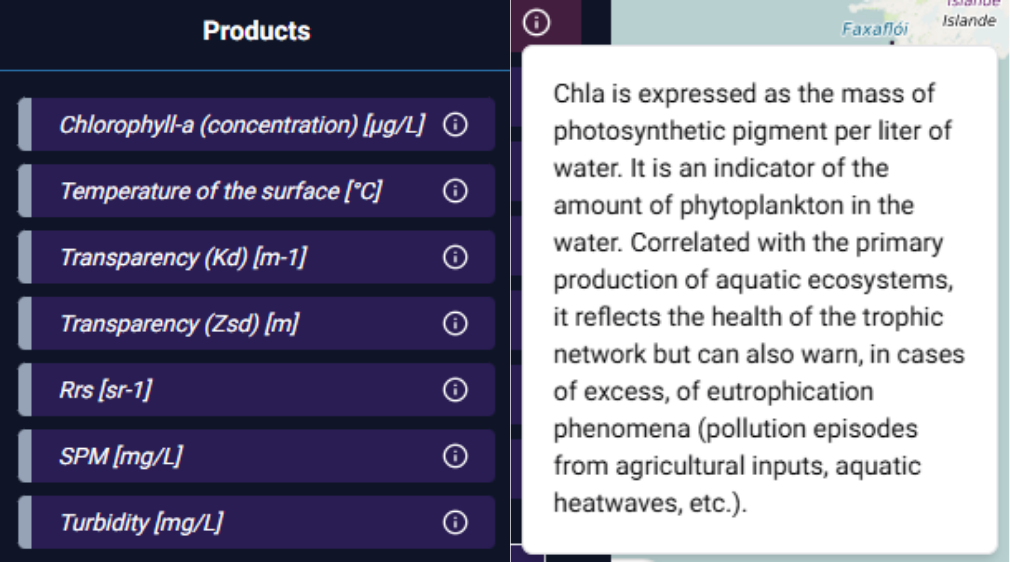Select Transparency (Kd) [m-1] product

pyautogui.click(x=183, y=258)
